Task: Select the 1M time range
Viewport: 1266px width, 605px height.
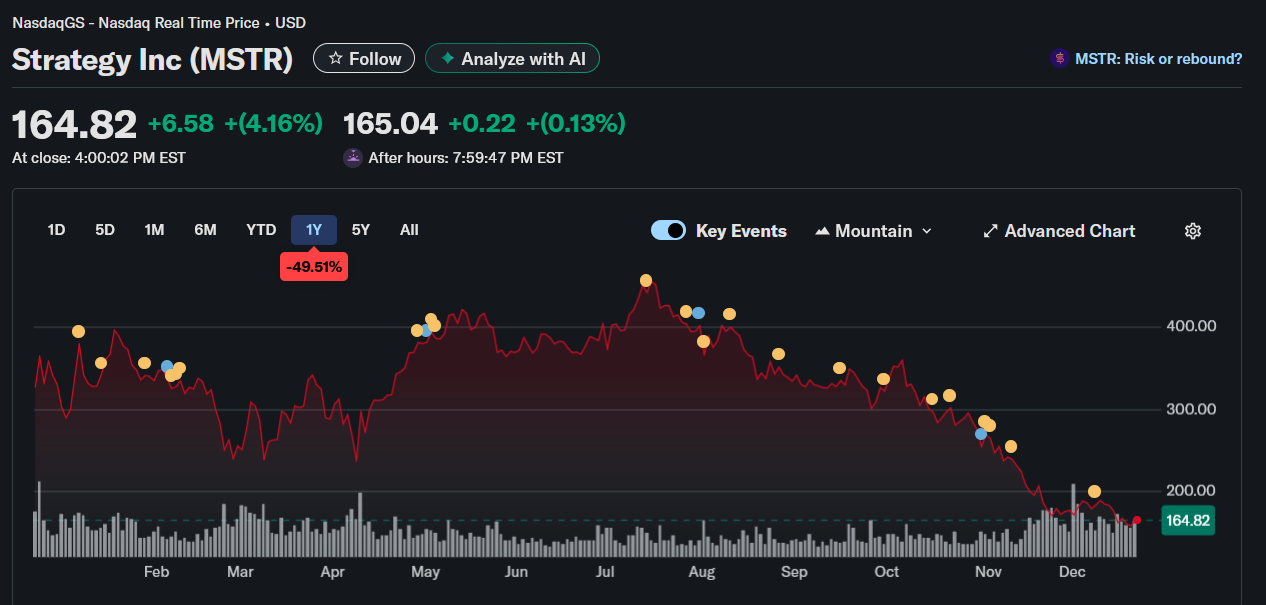Action: coord(154,230)
